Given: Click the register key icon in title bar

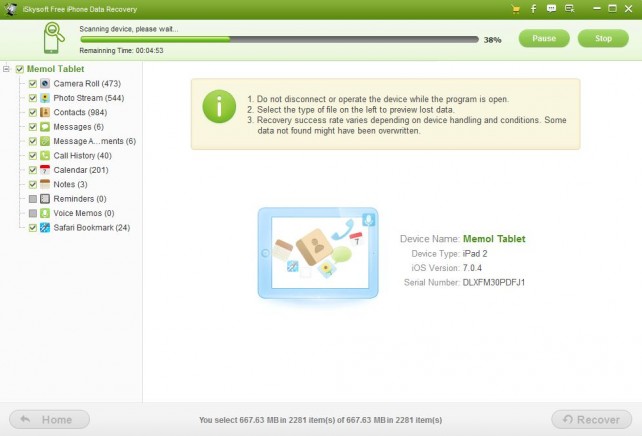Looking at the screenshot, I should point(570,9).
